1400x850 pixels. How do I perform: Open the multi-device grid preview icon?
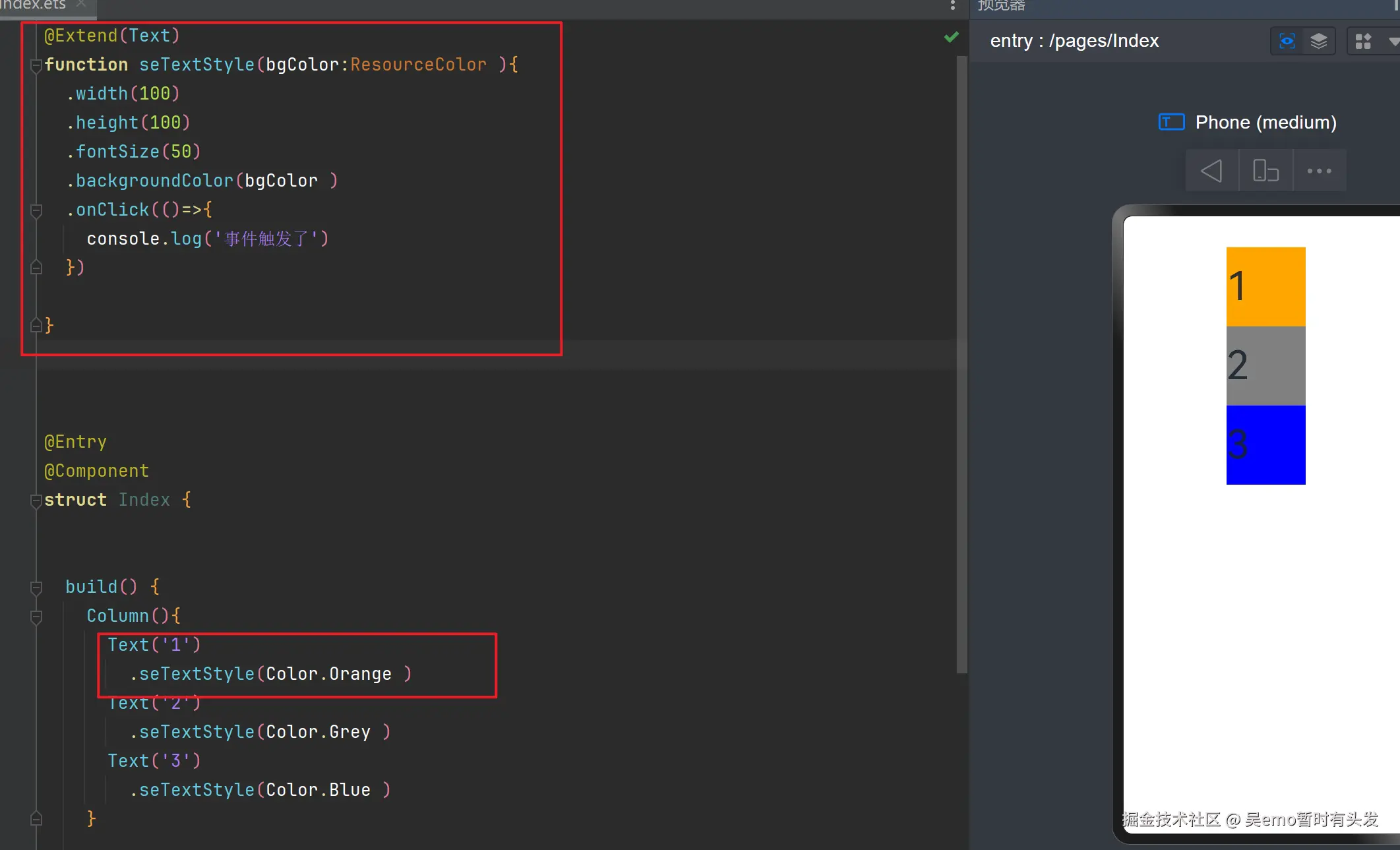click(1363, 41)
